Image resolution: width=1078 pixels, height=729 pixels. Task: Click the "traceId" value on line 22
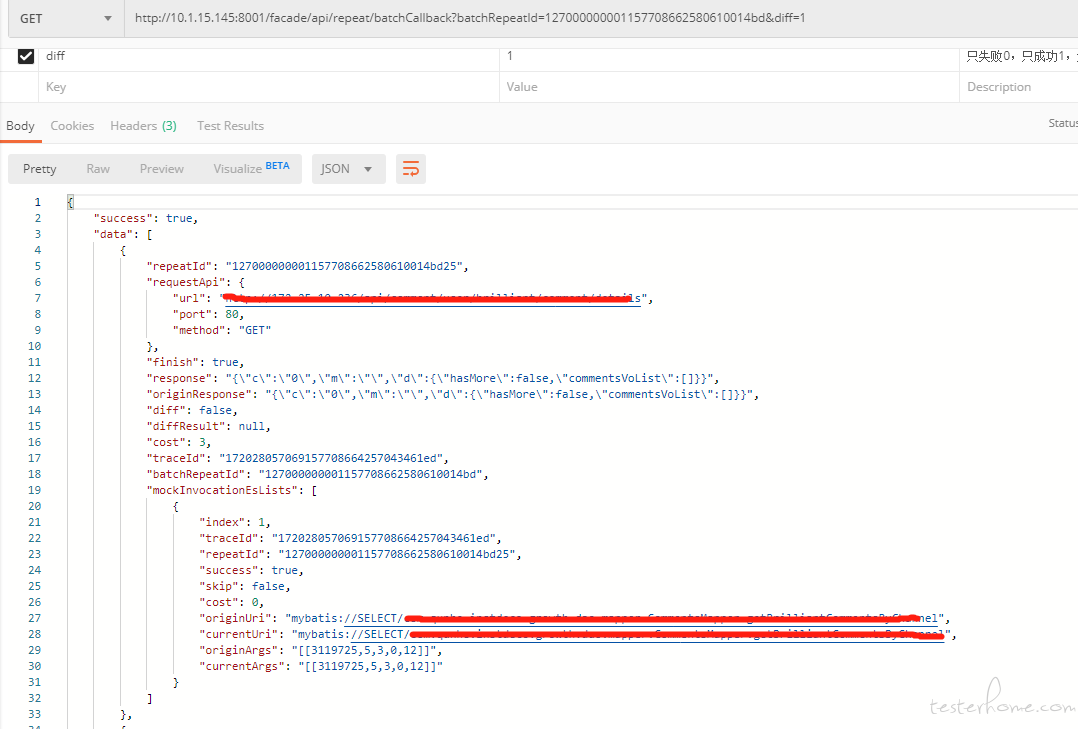386,538
